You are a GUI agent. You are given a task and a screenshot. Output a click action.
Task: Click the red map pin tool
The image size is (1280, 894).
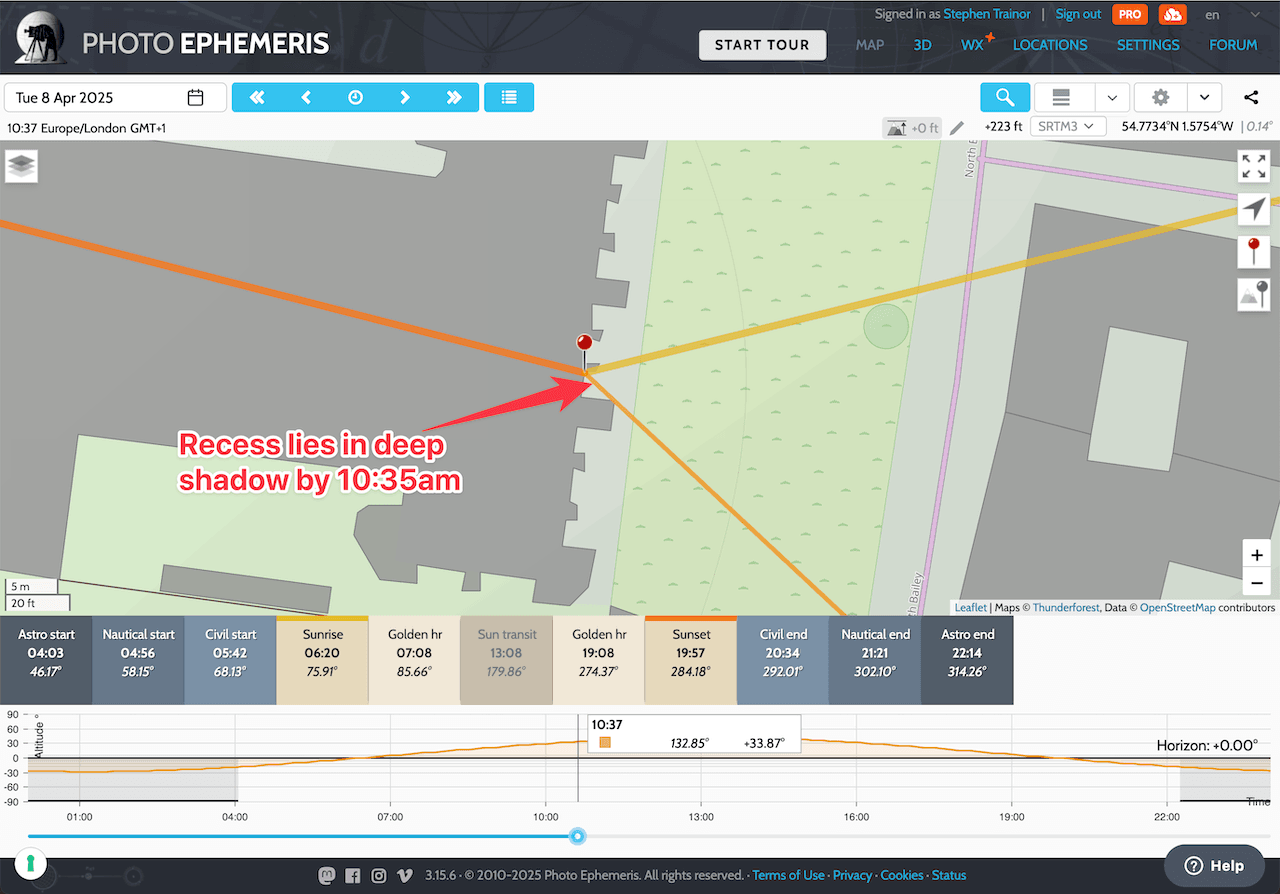(1254, 252)
